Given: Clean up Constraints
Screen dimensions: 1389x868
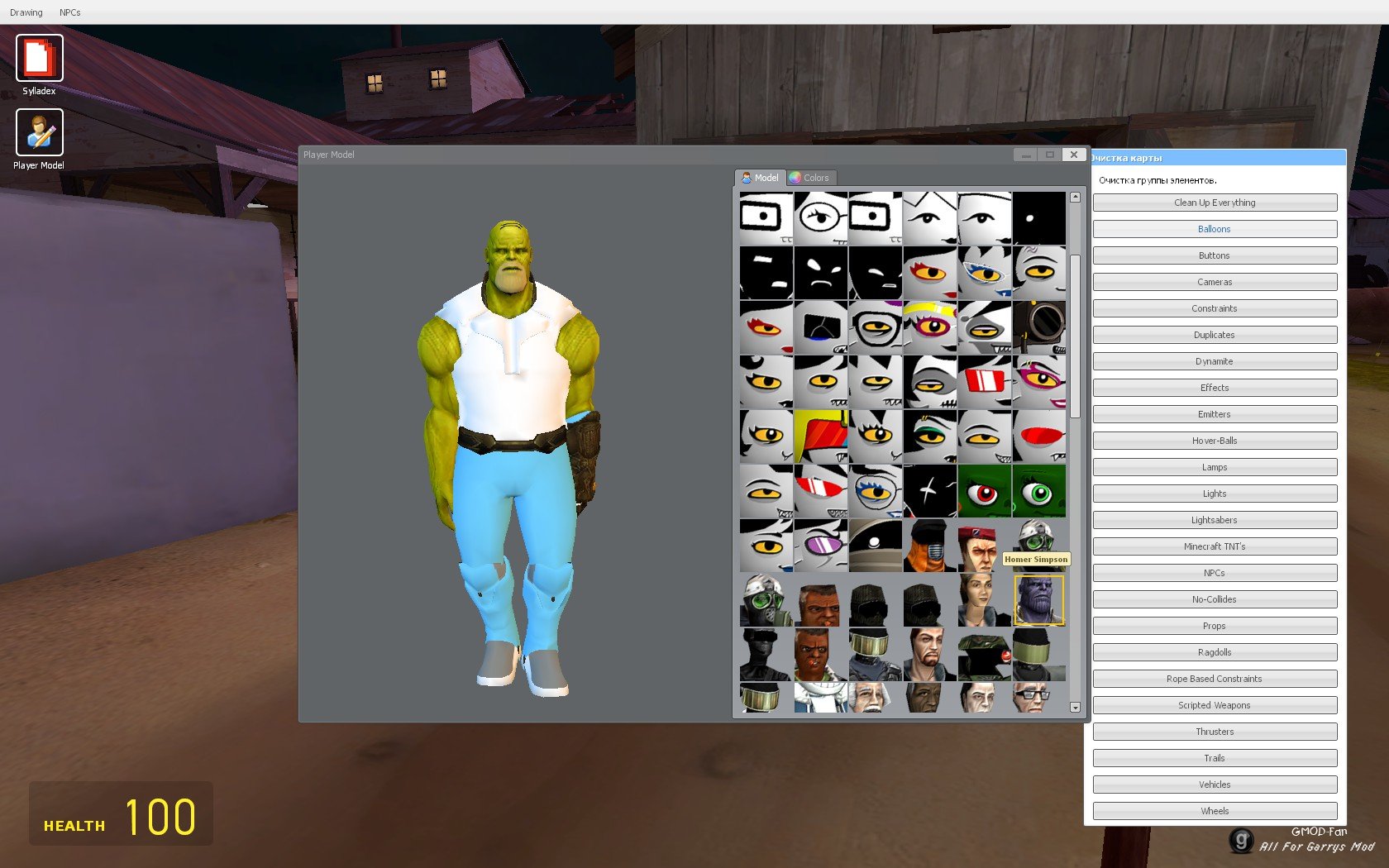Looking at the screenshot, I should [1215, 308].
